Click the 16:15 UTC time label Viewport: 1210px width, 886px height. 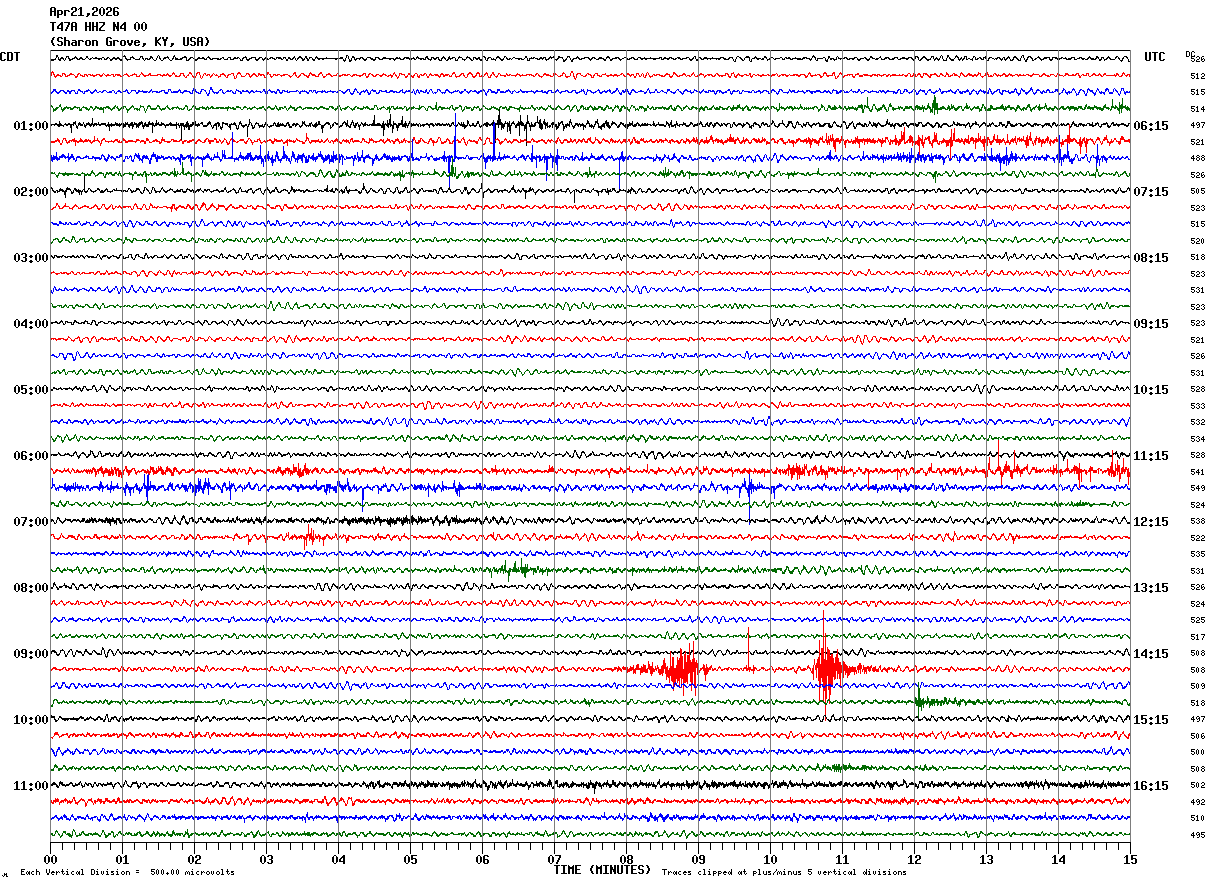[x=1150, y=786]
